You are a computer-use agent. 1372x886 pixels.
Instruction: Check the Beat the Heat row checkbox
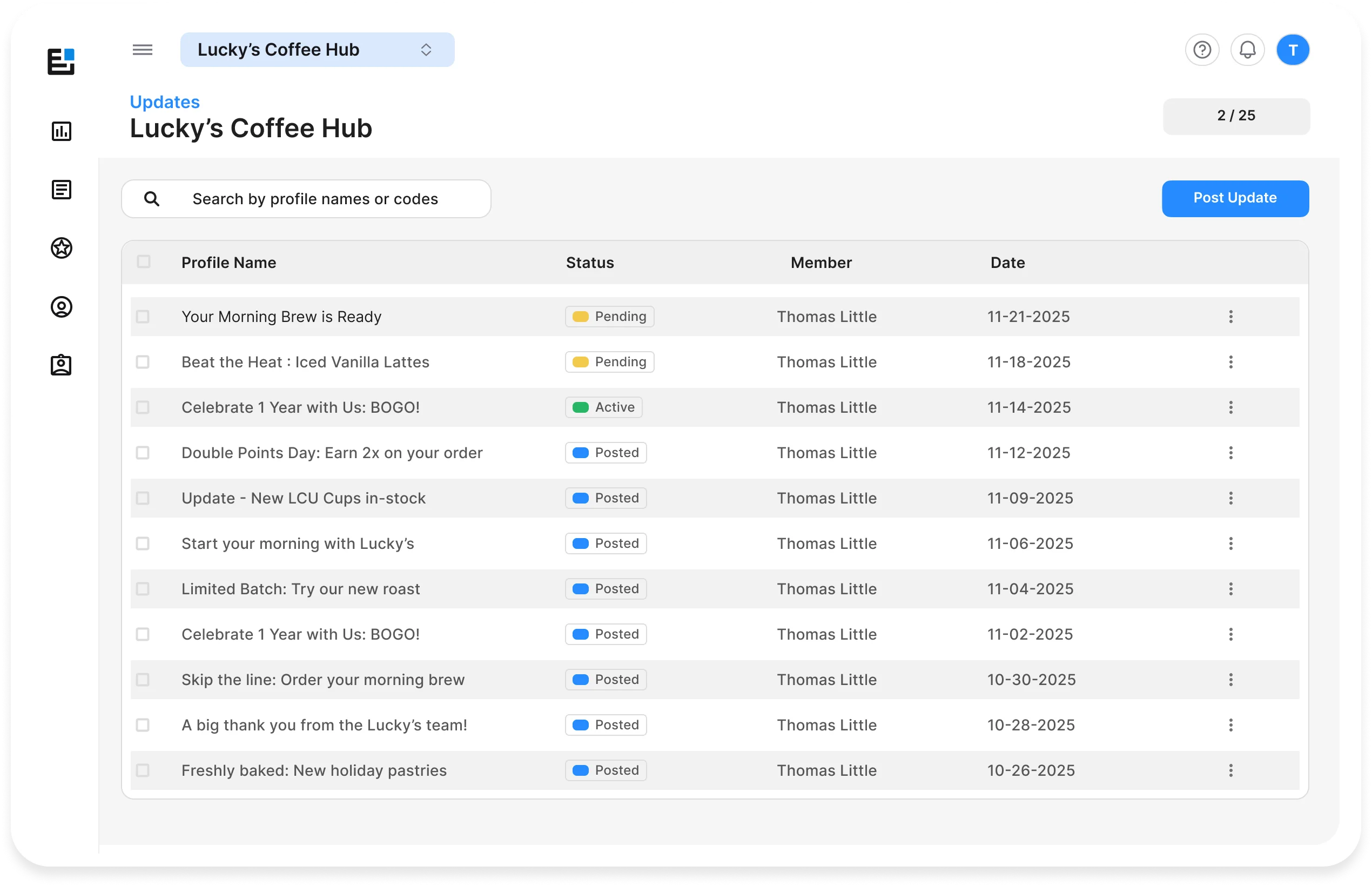(143, 362)
